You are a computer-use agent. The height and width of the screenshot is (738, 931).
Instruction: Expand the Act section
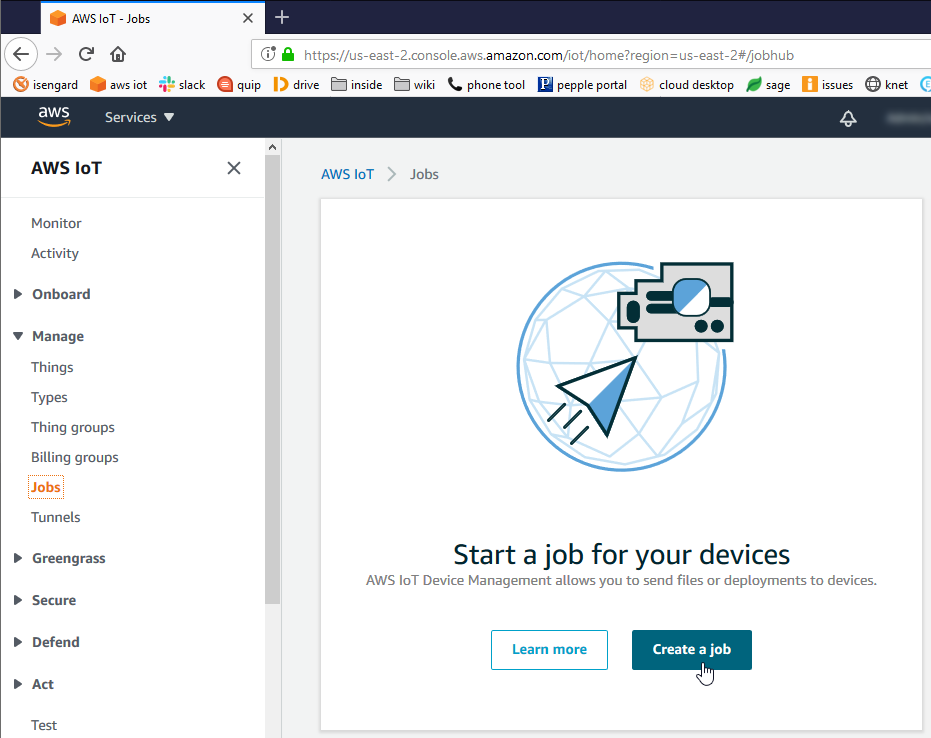coord(34,684)
